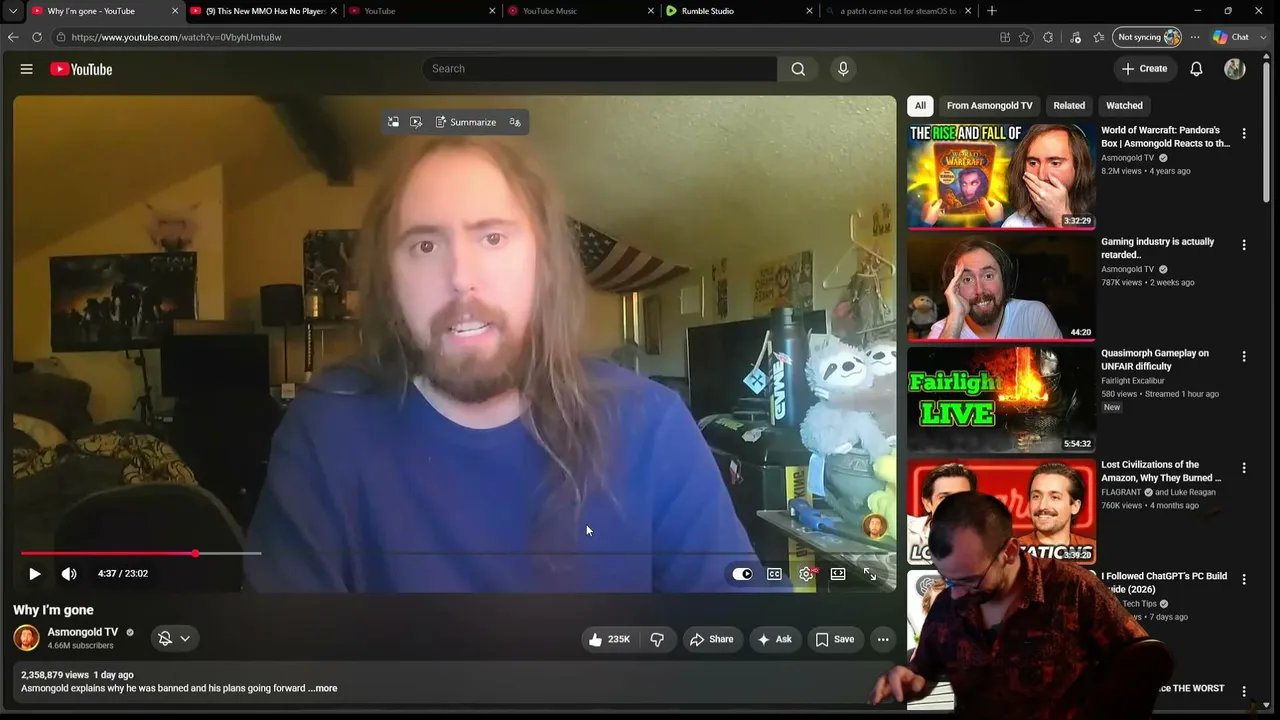Save the video to a playlist
Image resolution: width=1280 pixels, height=720 pixels.
tap(835, 639)
